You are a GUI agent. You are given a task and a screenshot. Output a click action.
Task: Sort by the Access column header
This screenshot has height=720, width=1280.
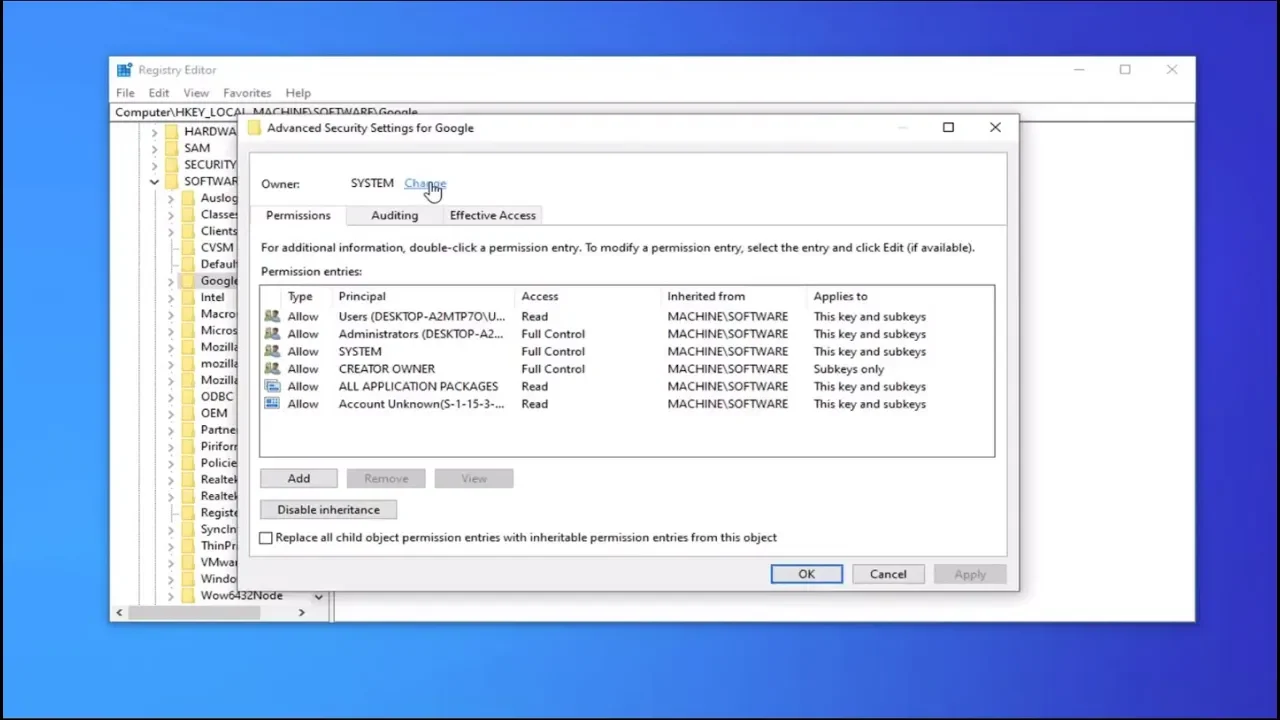tap(540, 296)
